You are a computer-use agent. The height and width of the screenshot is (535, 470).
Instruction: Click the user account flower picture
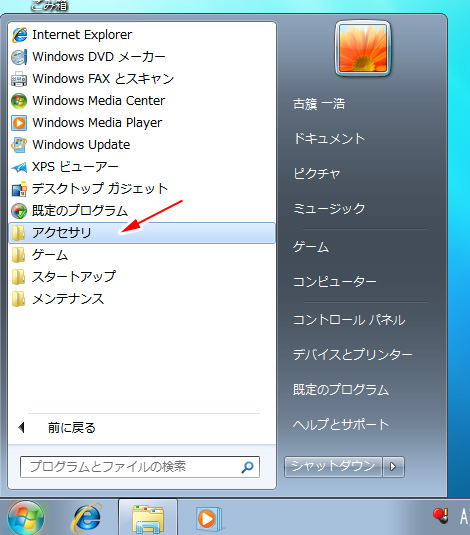(363, 48)
